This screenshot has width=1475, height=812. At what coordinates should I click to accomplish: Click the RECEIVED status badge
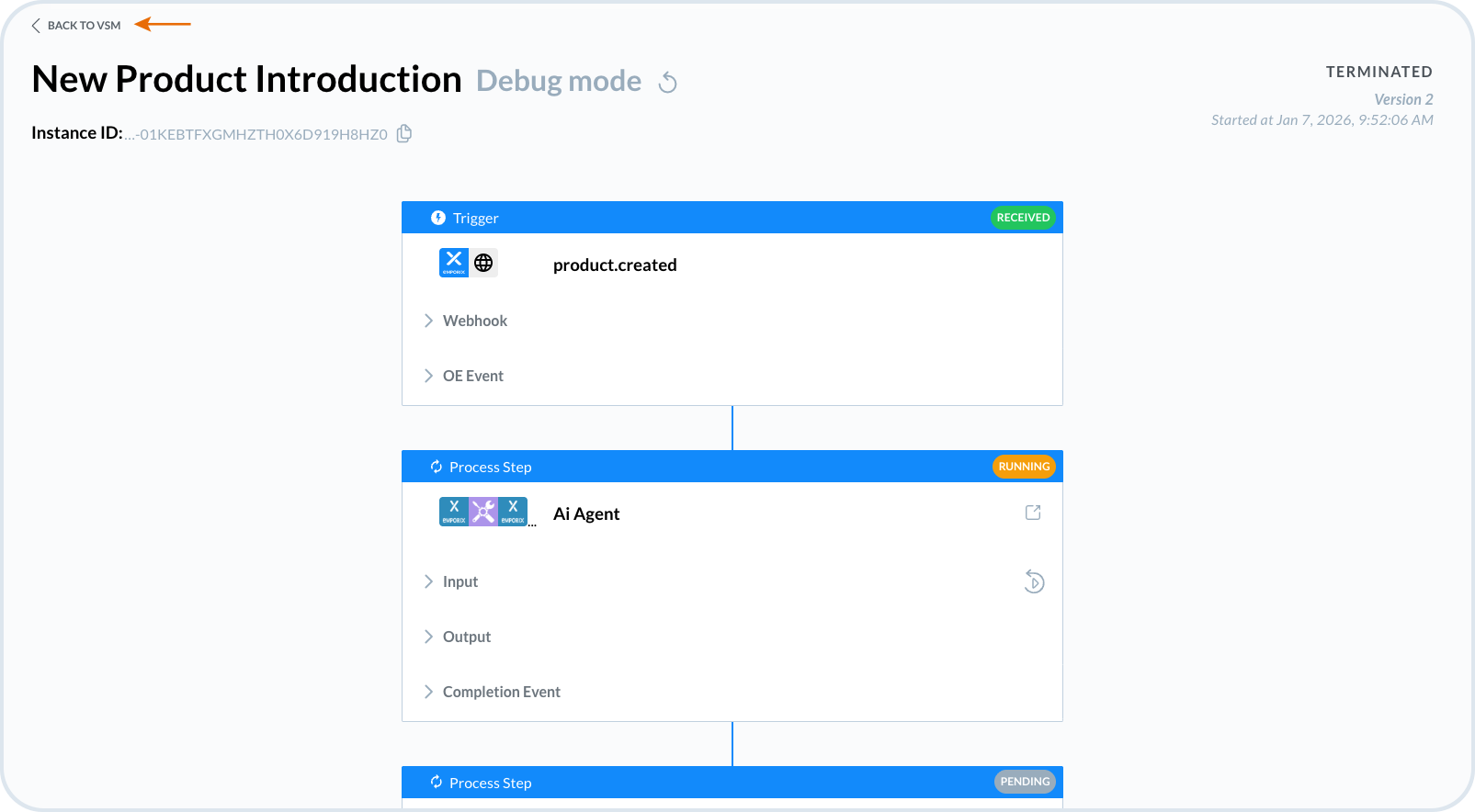1023,218
